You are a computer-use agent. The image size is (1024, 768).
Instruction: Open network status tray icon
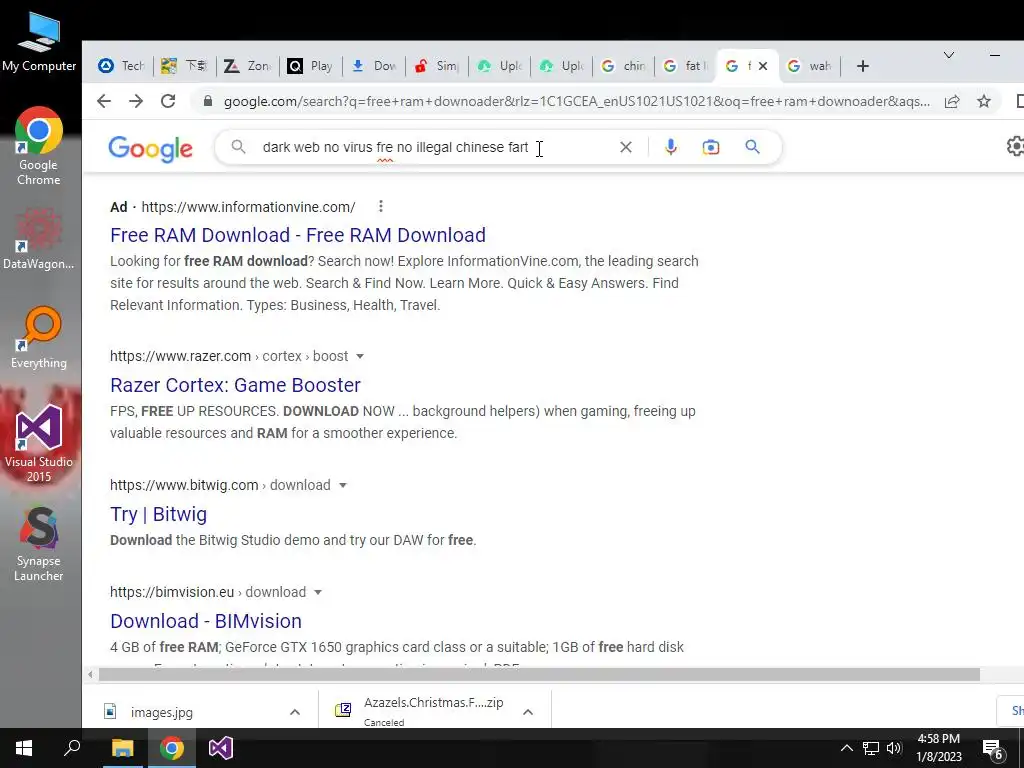point(871,748)
